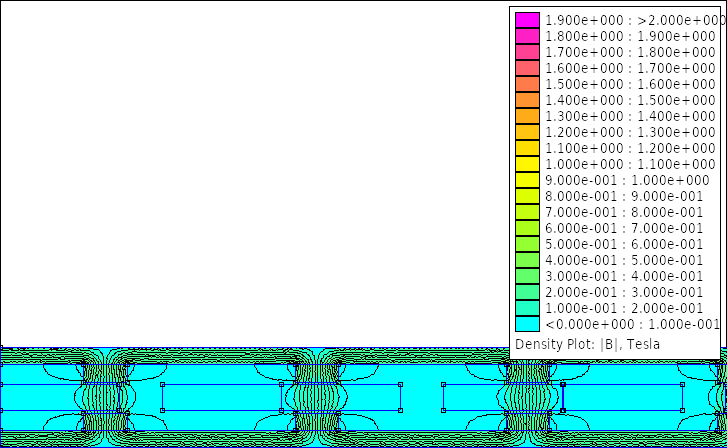The width and height of the screenshot is (727, 448).
Task: Click the swatch for 1.200e+000 : 1.300e+000
Action: click(x=527, y=132)
